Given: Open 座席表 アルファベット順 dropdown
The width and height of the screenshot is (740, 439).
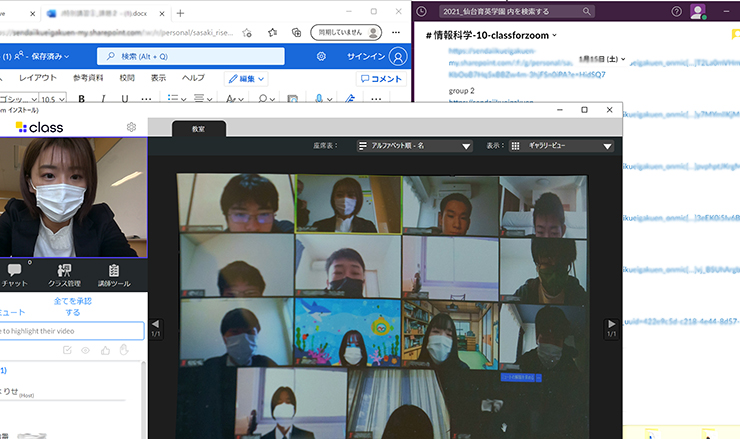Looking at the screenshot, I should (414, 146).
